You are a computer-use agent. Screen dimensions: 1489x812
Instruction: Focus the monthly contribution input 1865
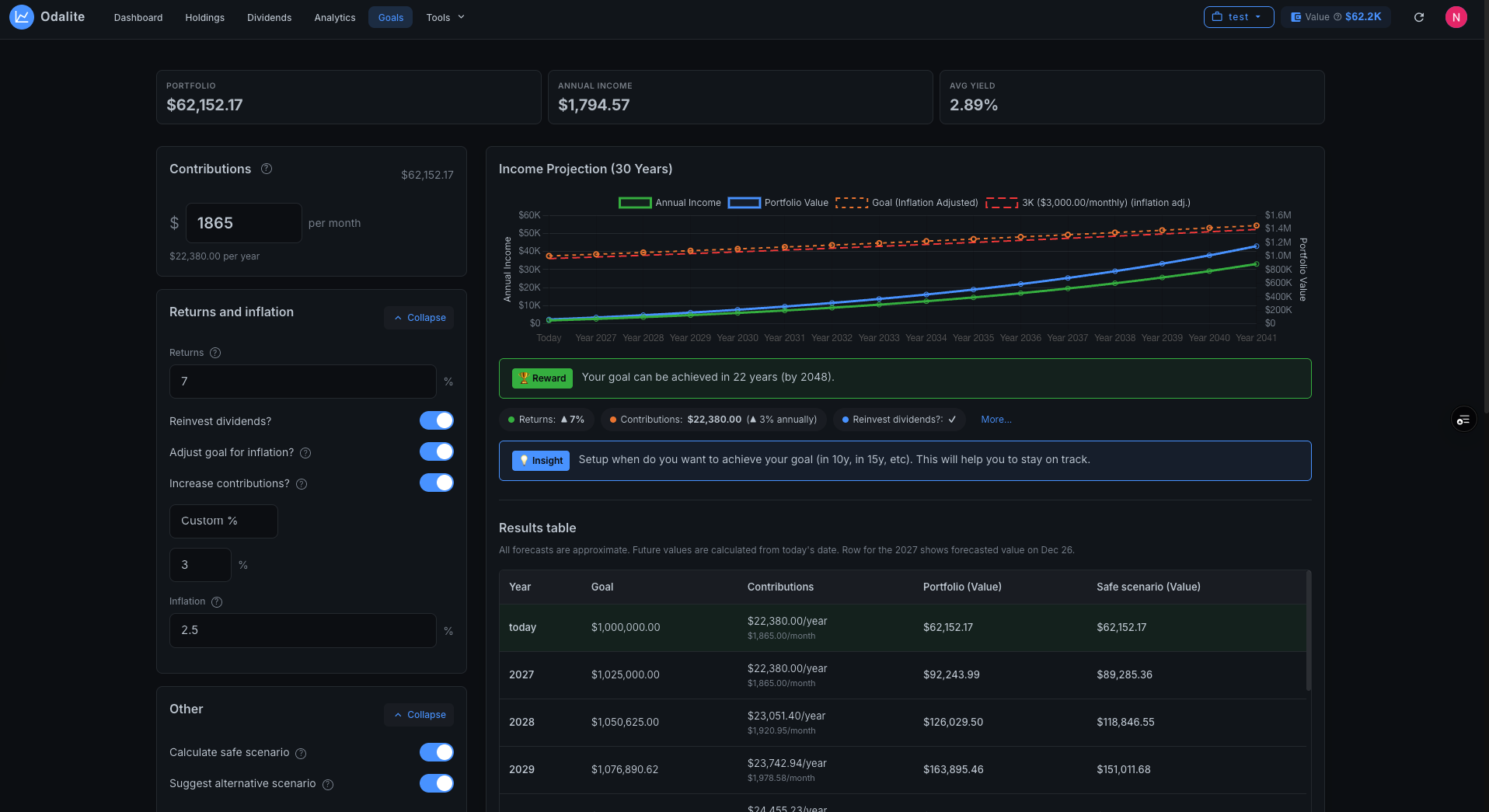[x=243, y=223]
